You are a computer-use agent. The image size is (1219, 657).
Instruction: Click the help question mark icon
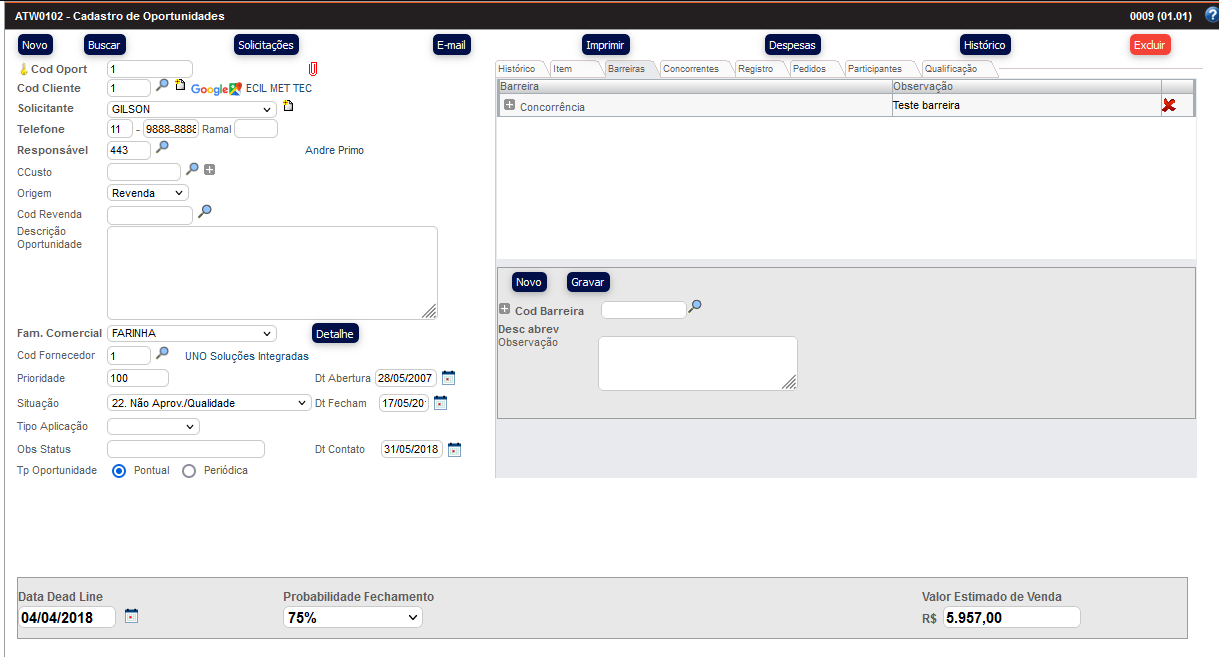pyautogui.click(x=1211, y=15)
